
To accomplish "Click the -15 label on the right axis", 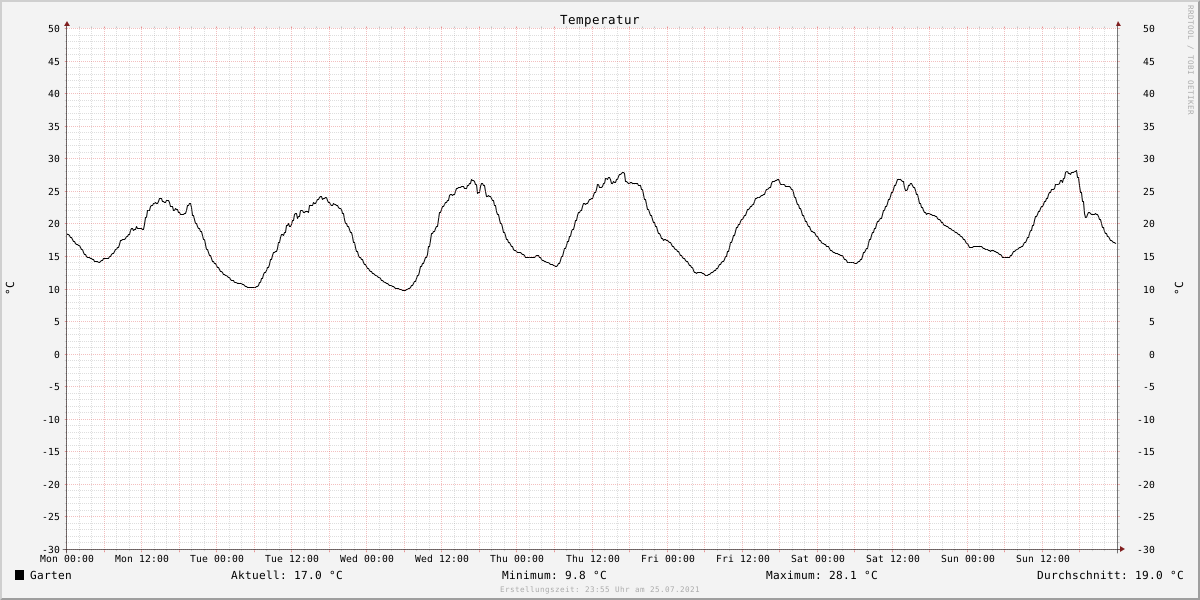I will [1146, 452].
